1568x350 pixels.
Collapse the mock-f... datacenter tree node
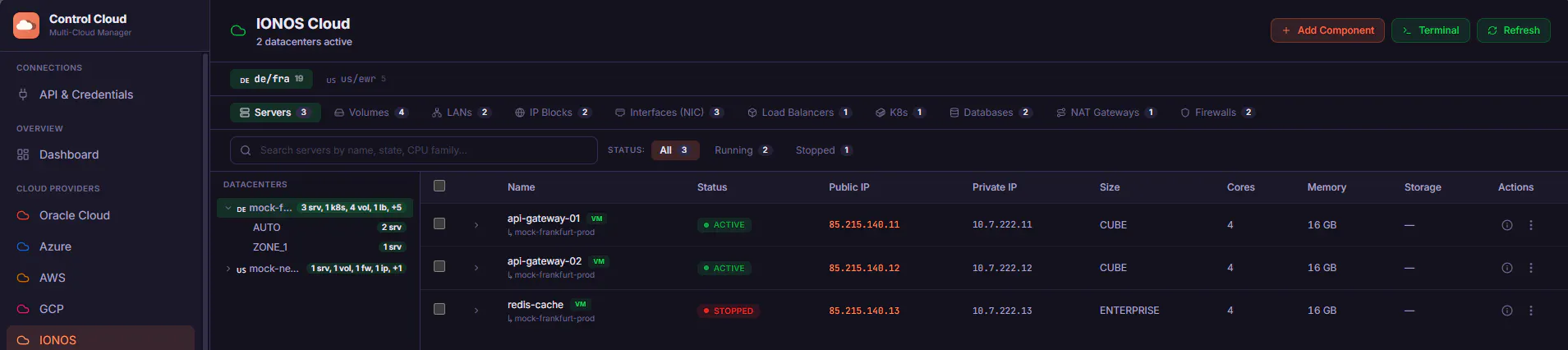click(228, 208)
